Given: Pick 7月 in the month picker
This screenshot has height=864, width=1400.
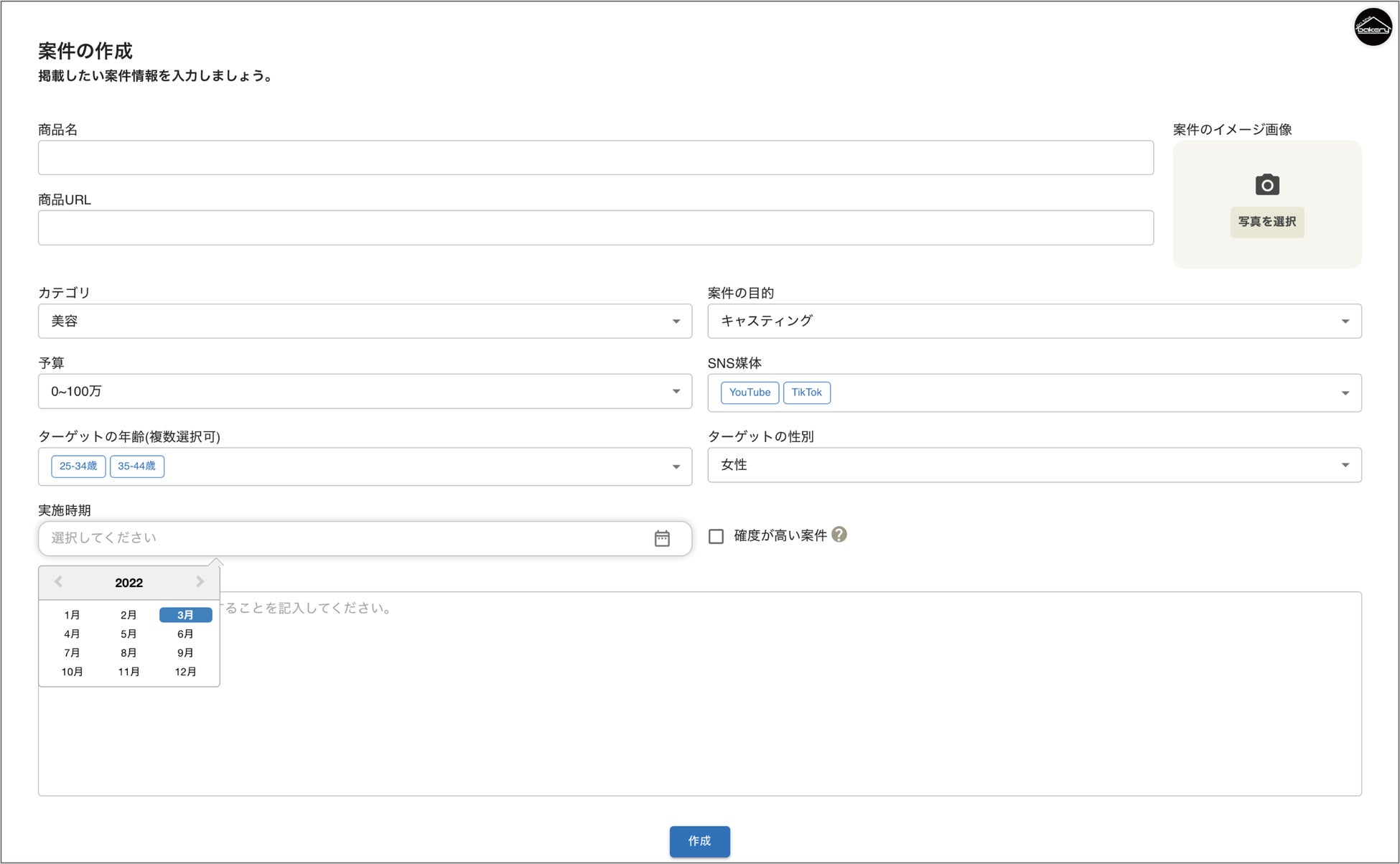Looking at the screenshot, I should 72,653.
